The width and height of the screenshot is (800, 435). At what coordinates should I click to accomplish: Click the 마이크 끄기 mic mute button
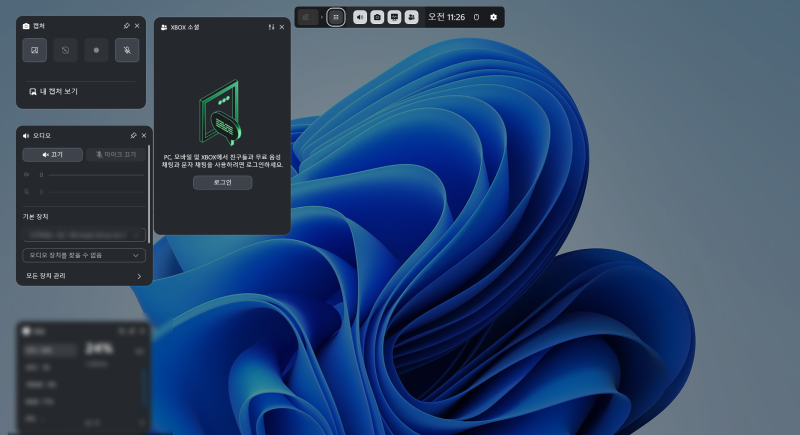(116, 155)
